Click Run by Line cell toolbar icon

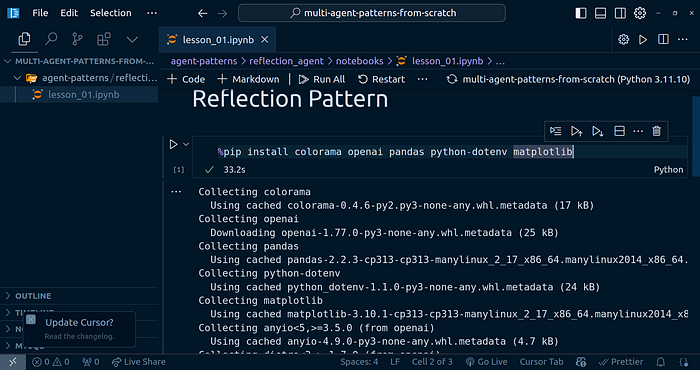[x=556, y=131]
